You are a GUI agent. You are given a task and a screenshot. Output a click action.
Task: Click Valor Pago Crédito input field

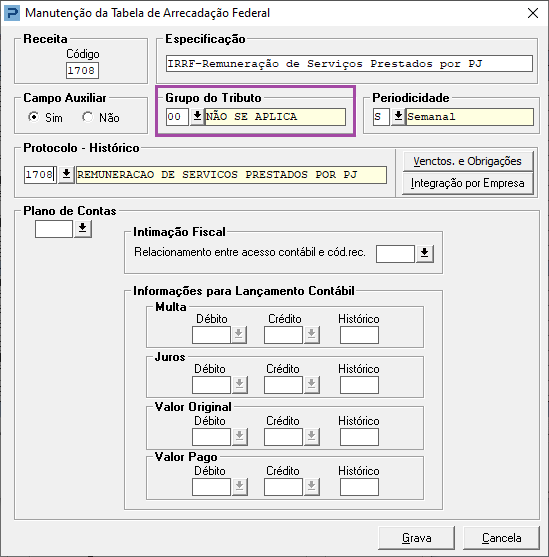[x=283, y=487]
